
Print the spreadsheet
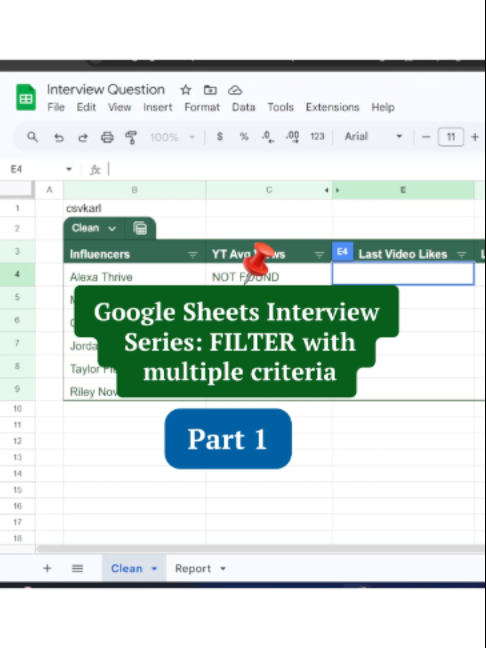(x=107, y=137)
